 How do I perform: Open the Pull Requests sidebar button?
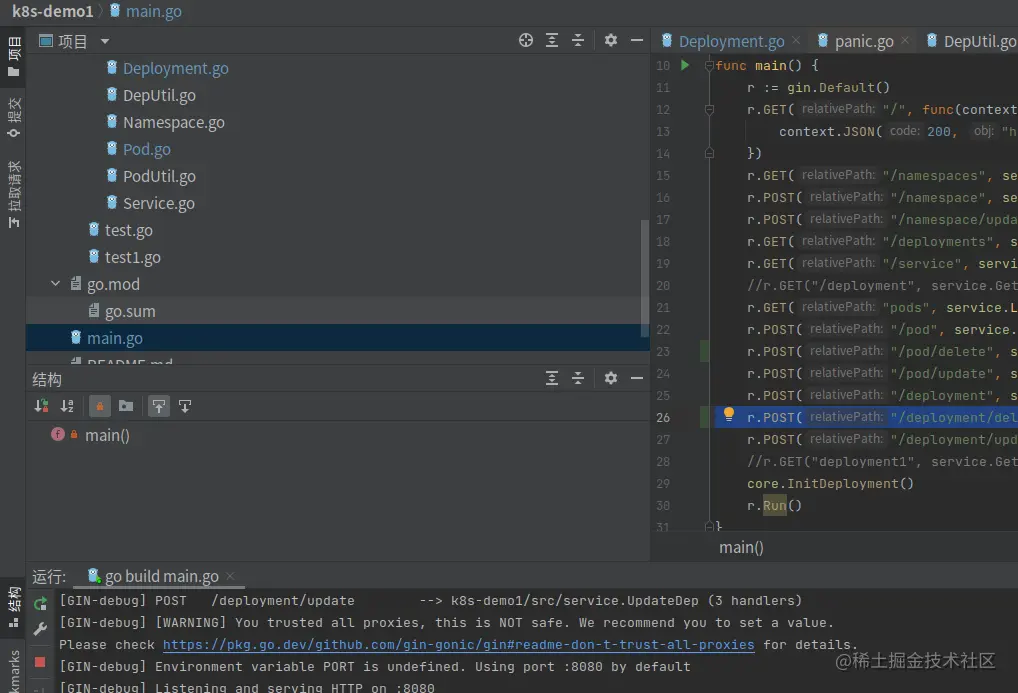click(x=14, y=195)
